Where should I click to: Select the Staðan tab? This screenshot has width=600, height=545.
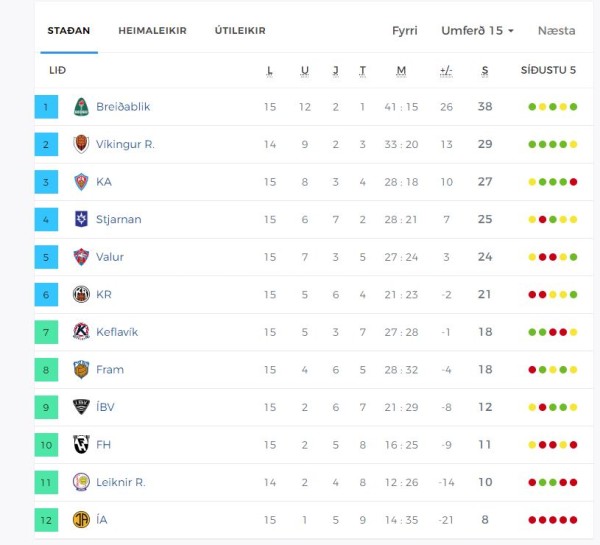coord(68,31)
